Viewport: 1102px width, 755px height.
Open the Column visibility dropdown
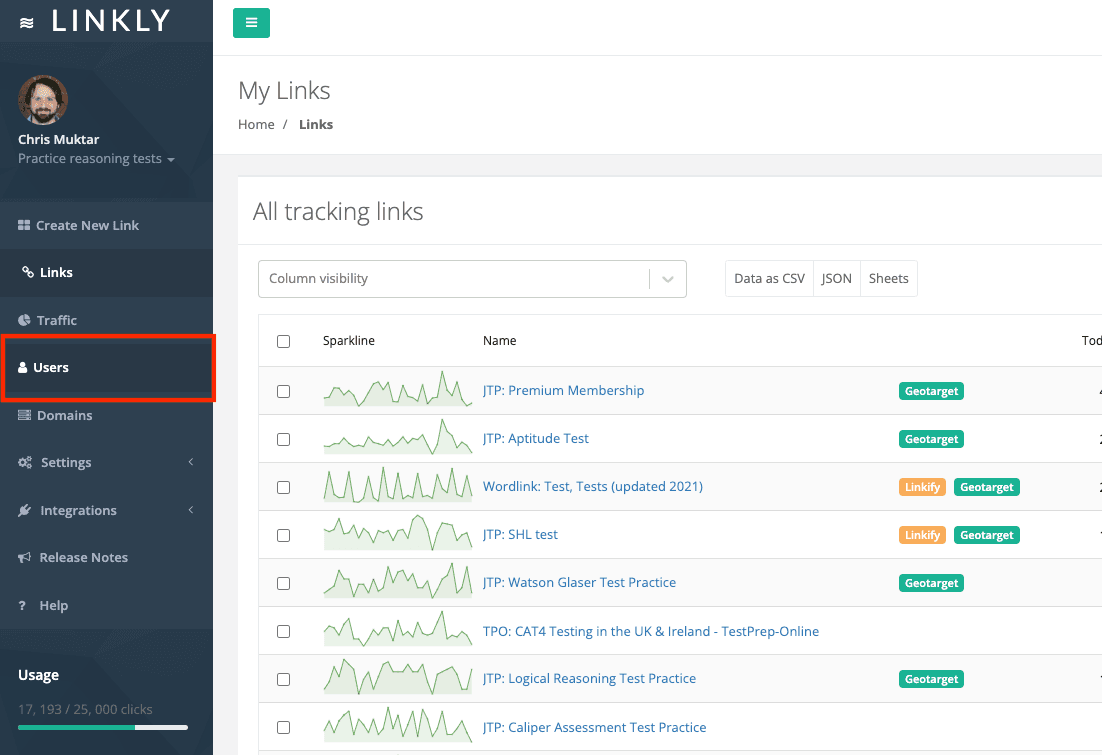click(472, 278)
